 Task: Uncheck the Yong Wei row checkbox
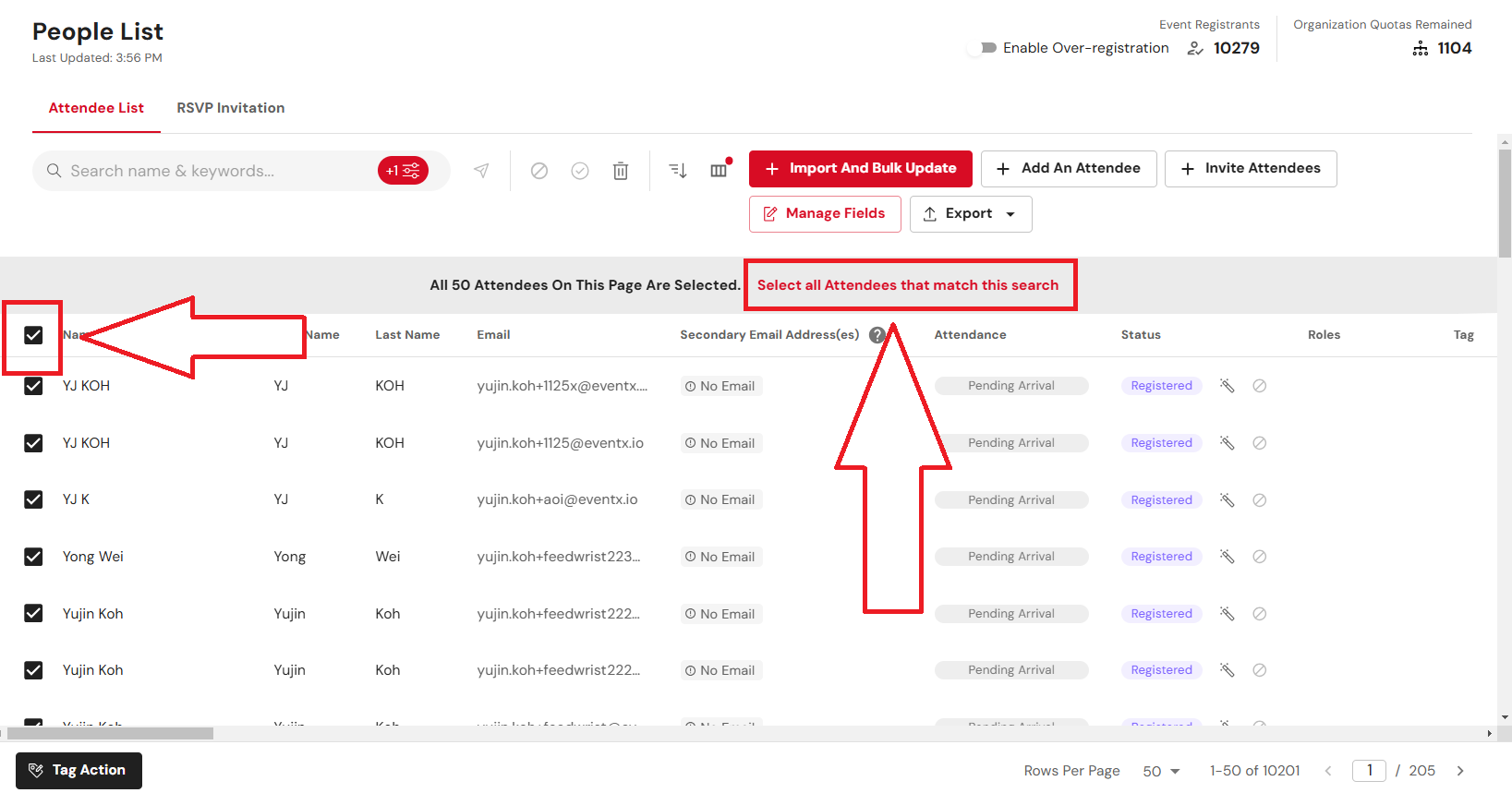tap(33, 557)
